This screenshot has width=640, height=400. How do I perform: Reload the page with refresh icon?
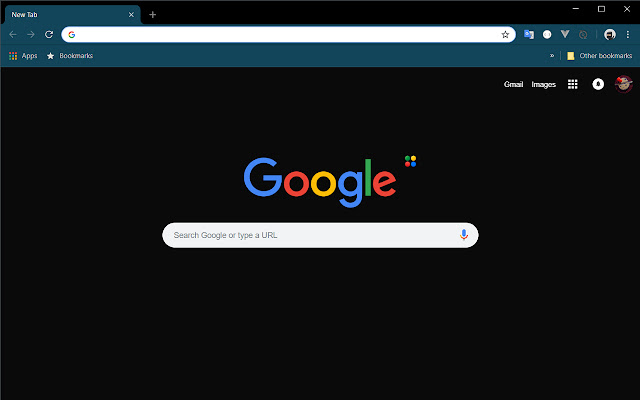pyautogui.click(x=49, y=35)
